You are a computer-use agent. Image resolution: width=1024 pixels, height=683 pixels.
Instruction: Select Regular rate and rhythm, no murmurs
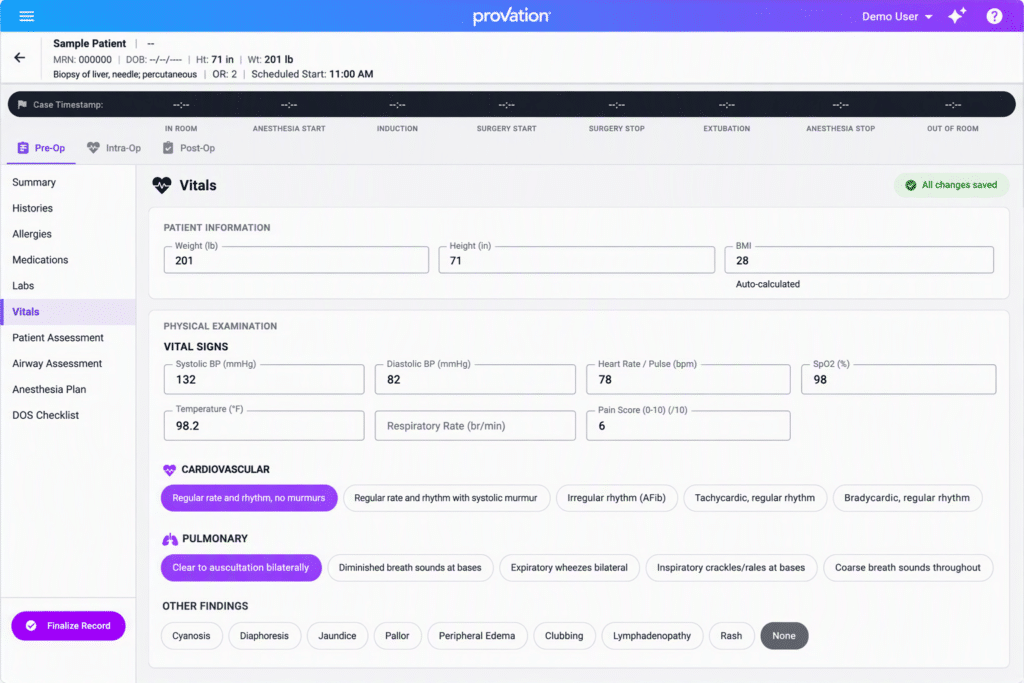tap(249, 498)
